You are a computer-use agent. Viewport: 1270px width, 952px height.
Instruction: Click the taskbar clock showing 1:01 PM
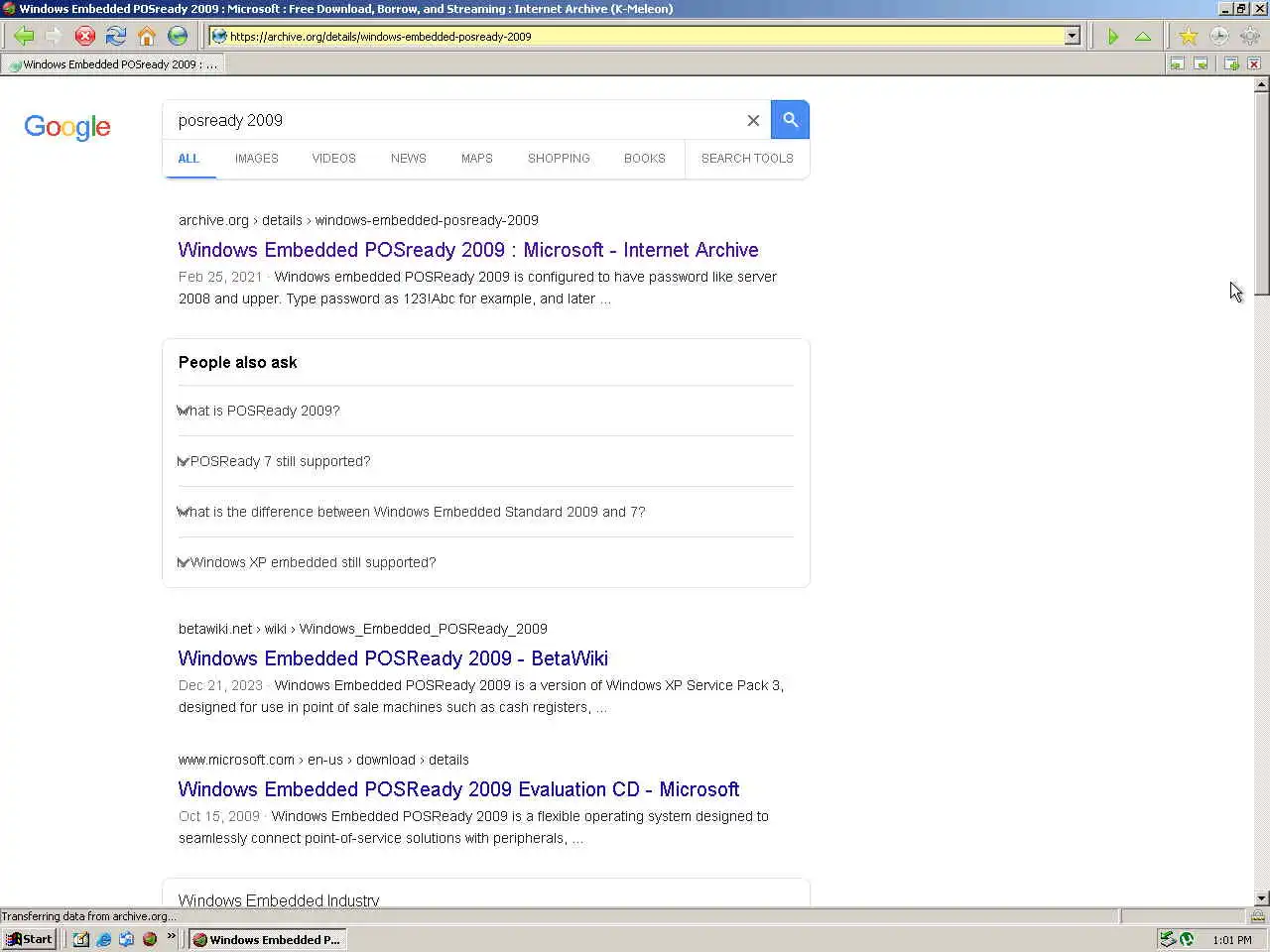(1231, 940)
